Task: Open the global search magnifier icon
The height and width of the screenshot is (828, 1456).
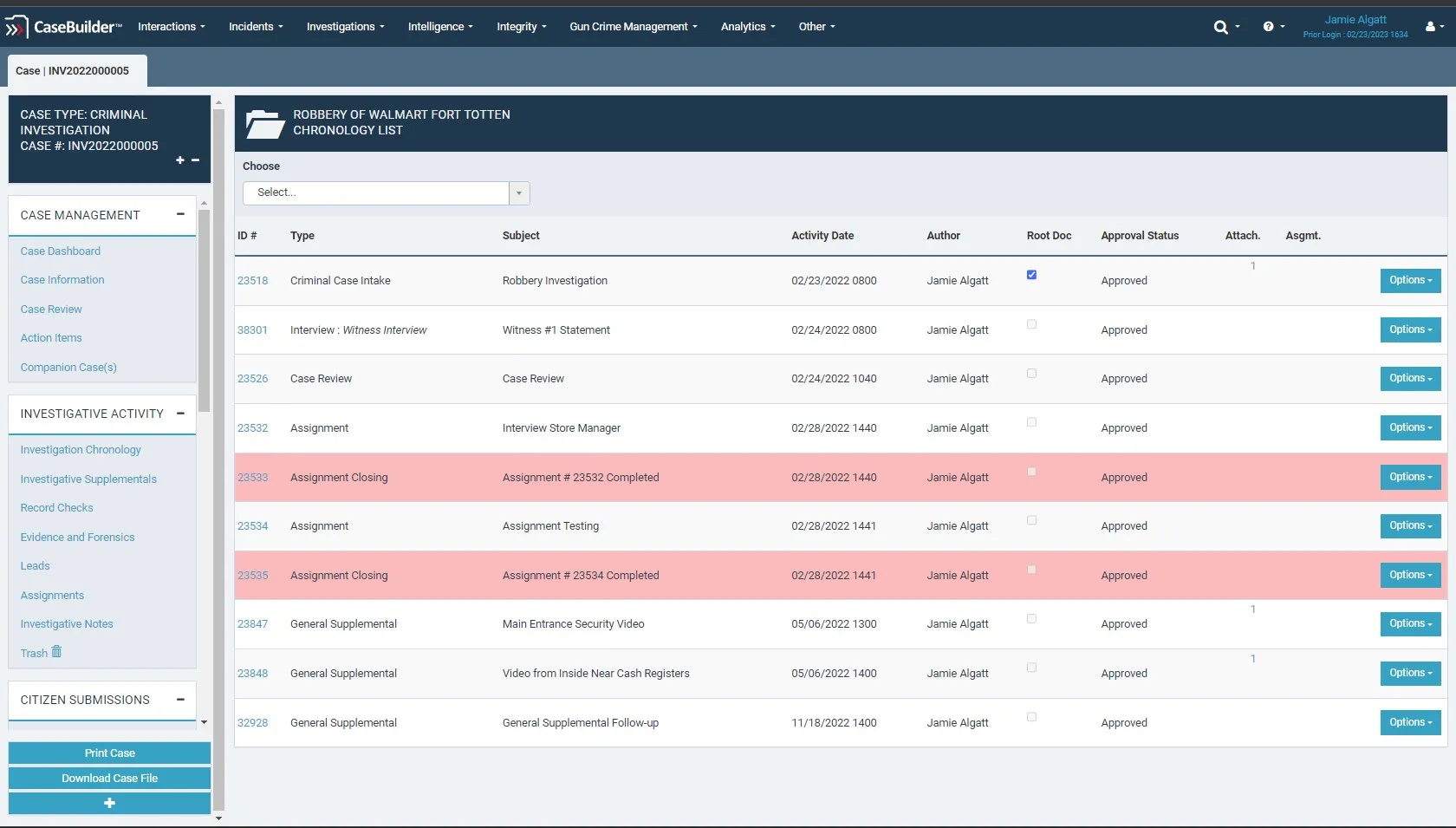Action: (1223, 27)
